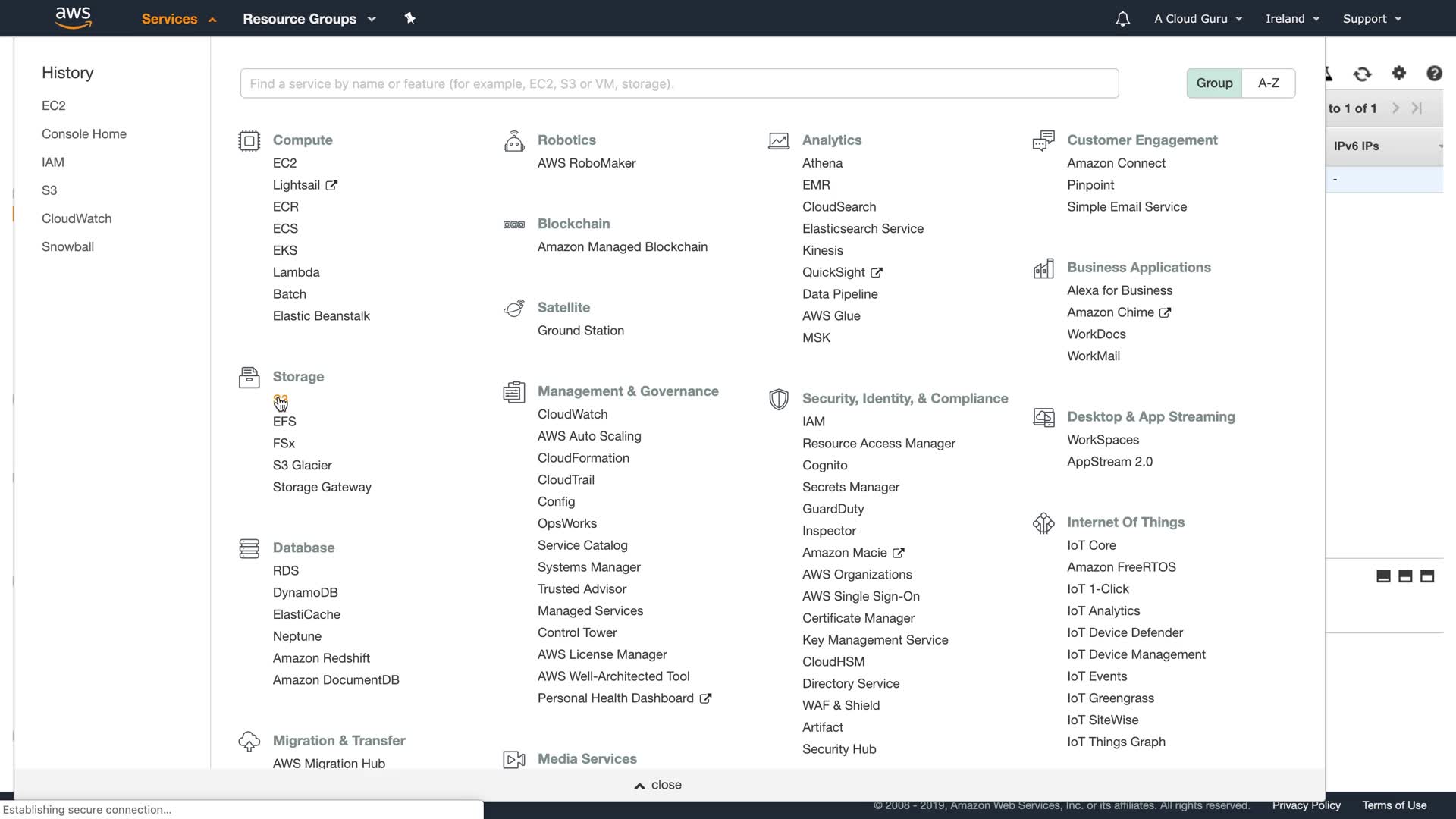
Task: Select CloudWatch from History
Action: pyautogui.click(x=77, y=218)
